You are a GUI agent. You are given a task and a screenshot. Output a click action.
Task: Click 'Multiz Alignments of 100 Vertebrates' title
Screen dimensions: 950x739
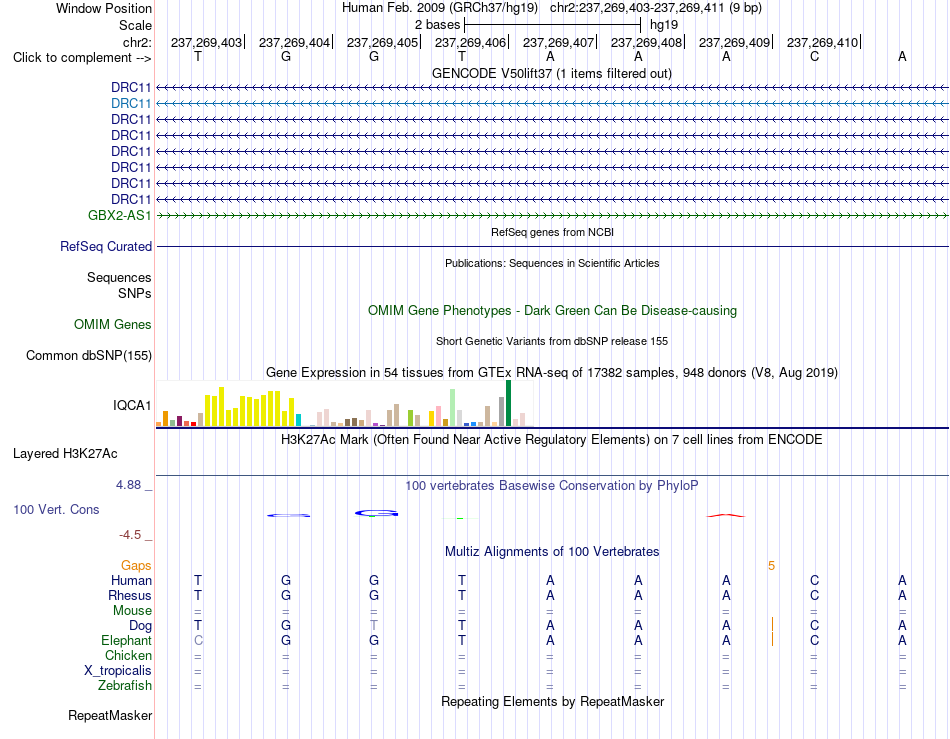(x=552, y=551)
